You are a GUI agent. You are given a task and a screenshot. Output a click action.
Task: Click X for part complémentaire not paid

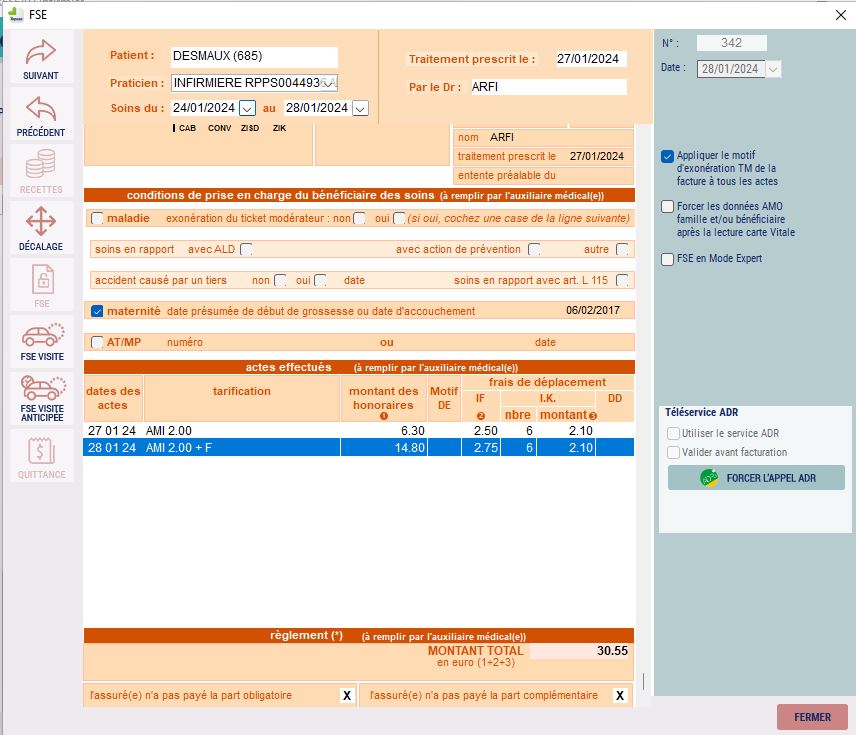click(x=620, y=696)
